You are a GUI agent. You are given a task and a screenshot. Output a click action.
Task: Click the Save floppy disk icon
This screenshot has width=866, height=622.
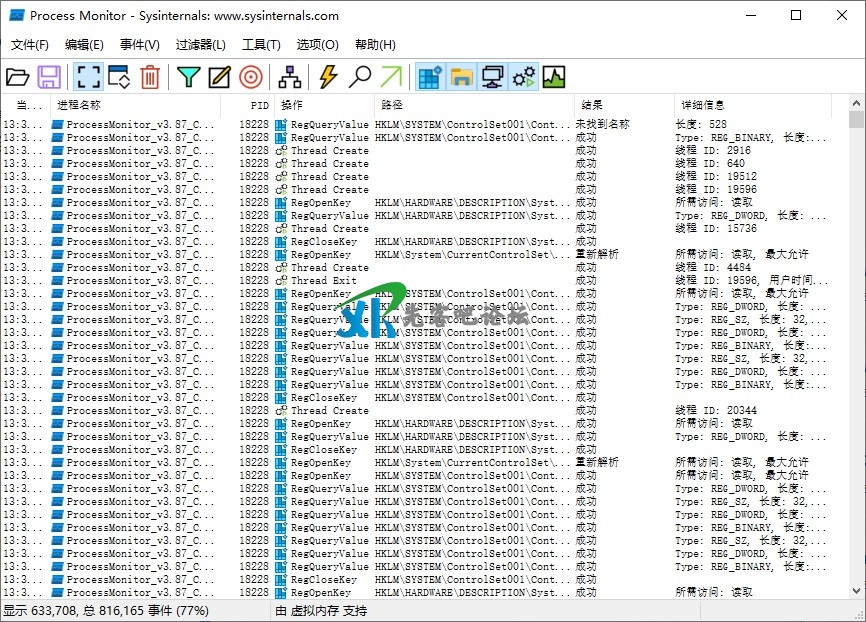50,76
